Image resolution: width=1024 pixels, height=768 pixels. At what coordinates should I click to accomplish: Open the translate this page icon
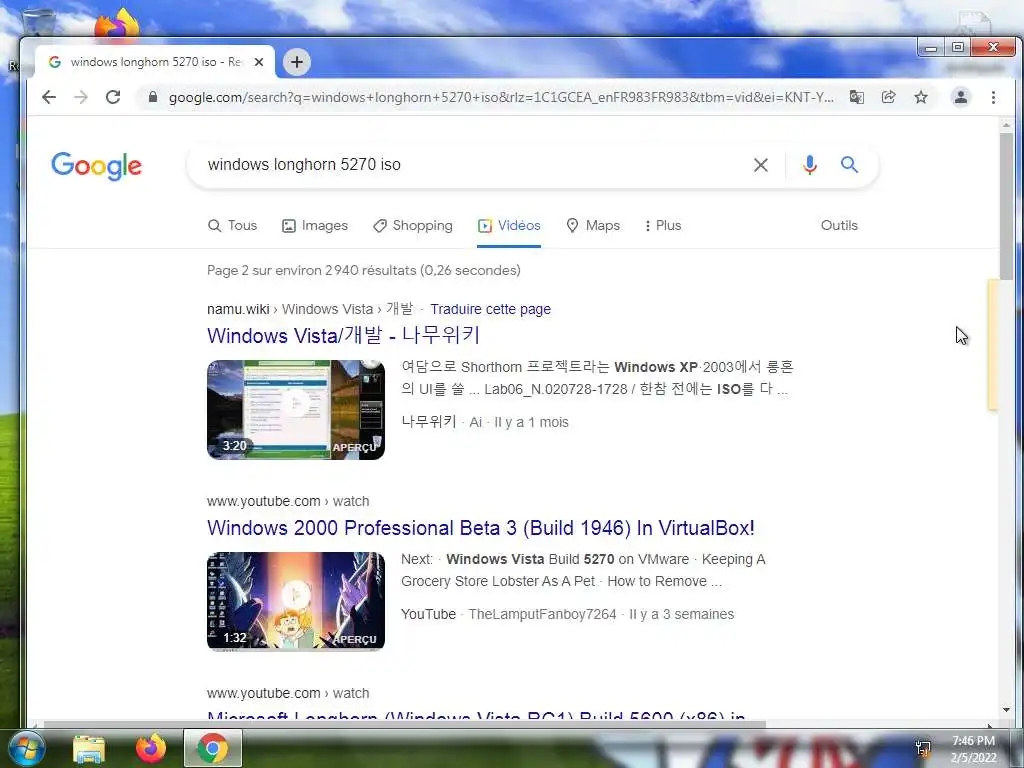[856, 97]
